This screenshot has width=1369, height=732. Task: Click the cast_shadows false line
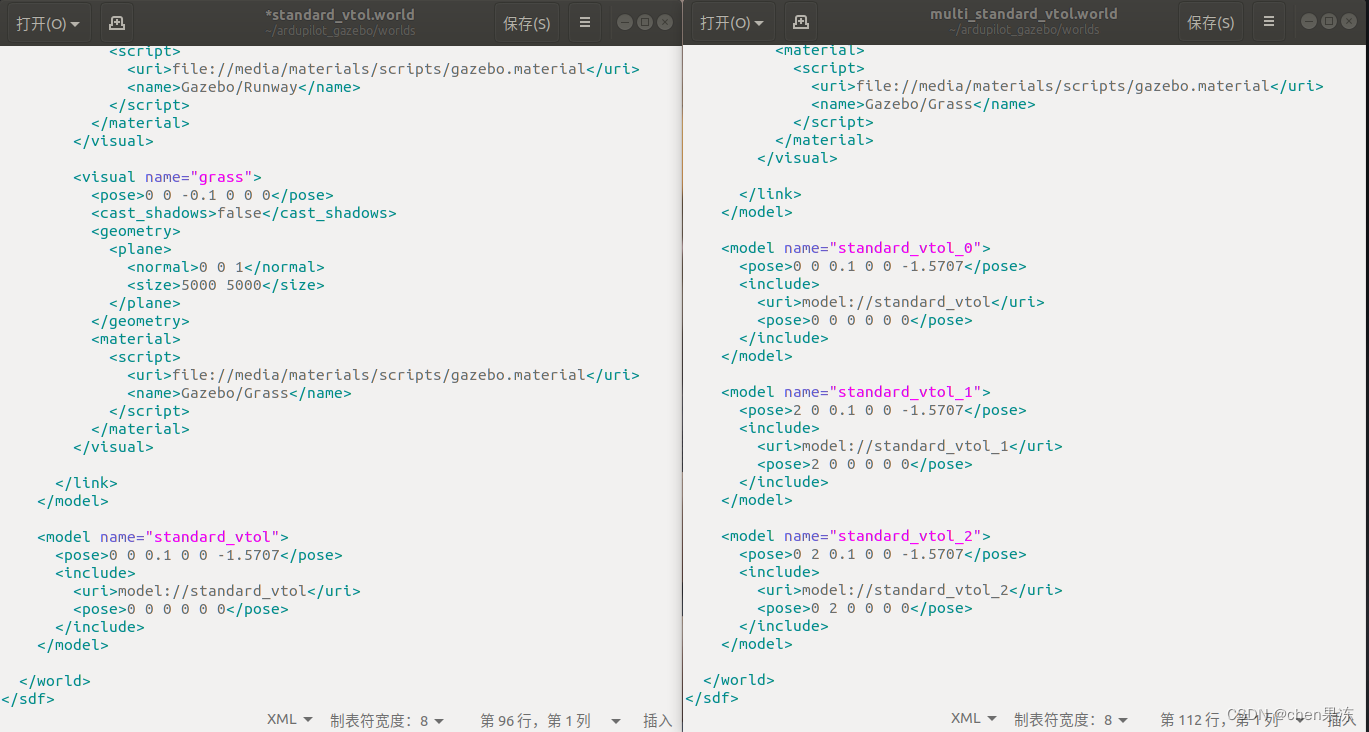pyautogui.click(x=244, y=213)
